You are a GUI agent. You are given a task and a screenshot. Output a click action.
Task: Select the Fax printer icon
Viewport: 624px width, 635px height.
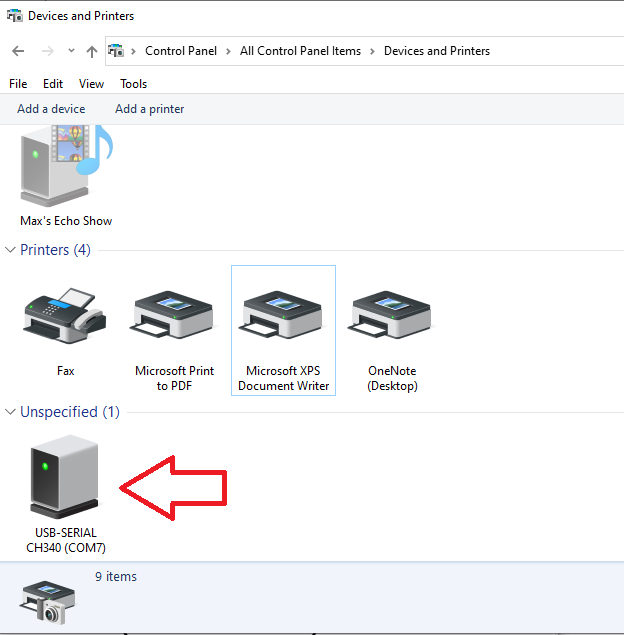coord(65,316)
